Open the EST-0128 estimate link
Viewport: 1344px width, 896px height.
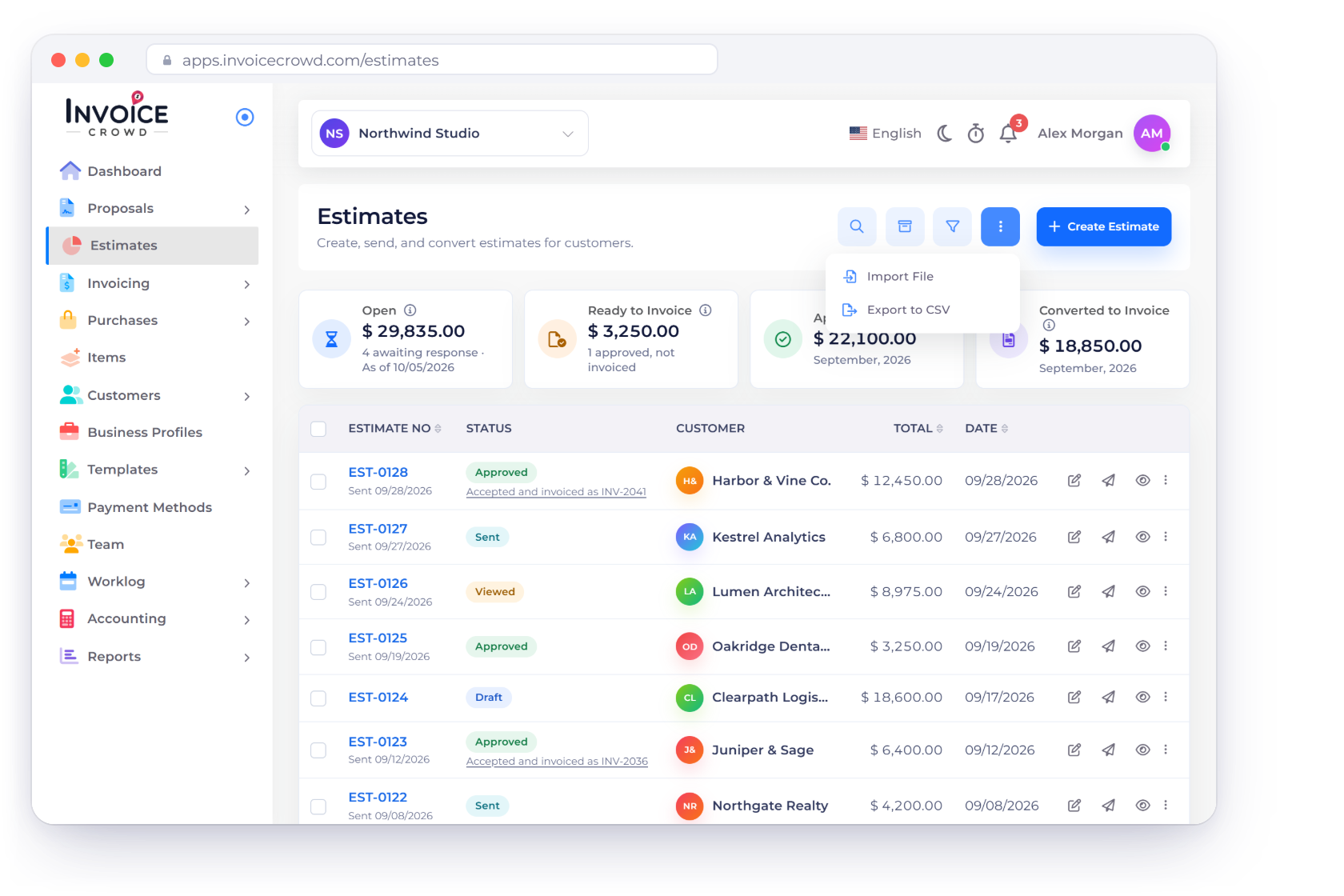(x=378, y=473)
